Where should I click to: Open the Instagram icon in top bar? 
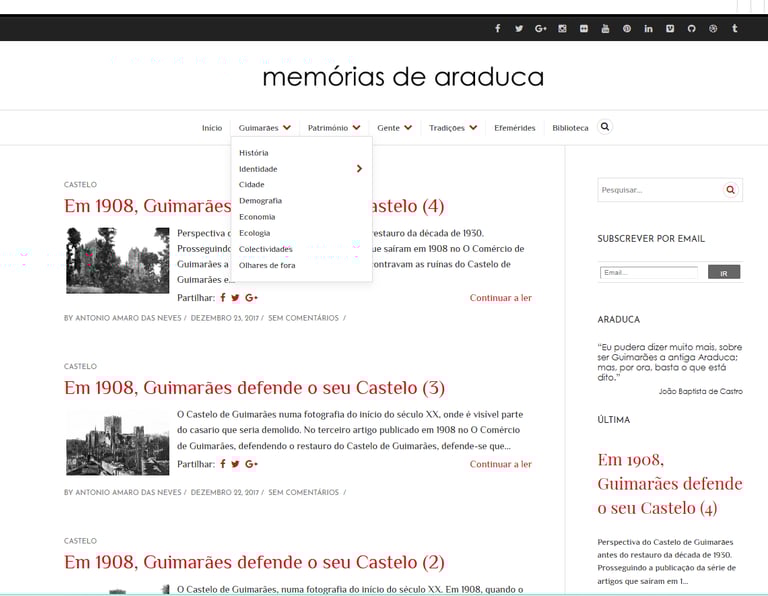tap(562, 28)
